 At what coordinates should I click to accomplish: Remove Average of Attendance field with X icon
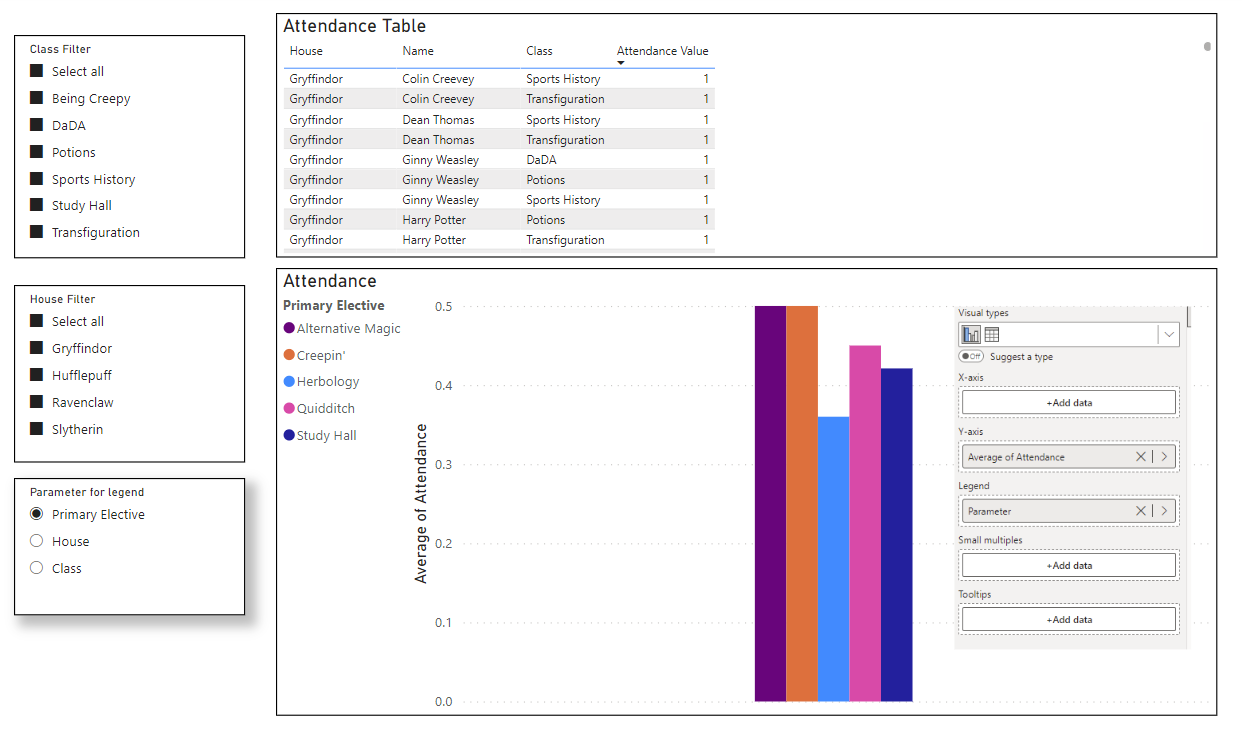(1140, 457)
